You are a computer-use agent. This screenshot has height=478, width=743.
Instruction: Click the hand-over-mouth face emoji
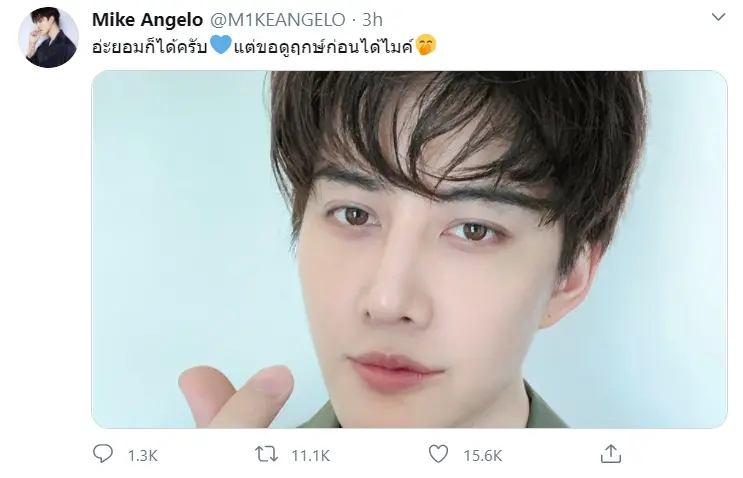(x=426, y=45)
